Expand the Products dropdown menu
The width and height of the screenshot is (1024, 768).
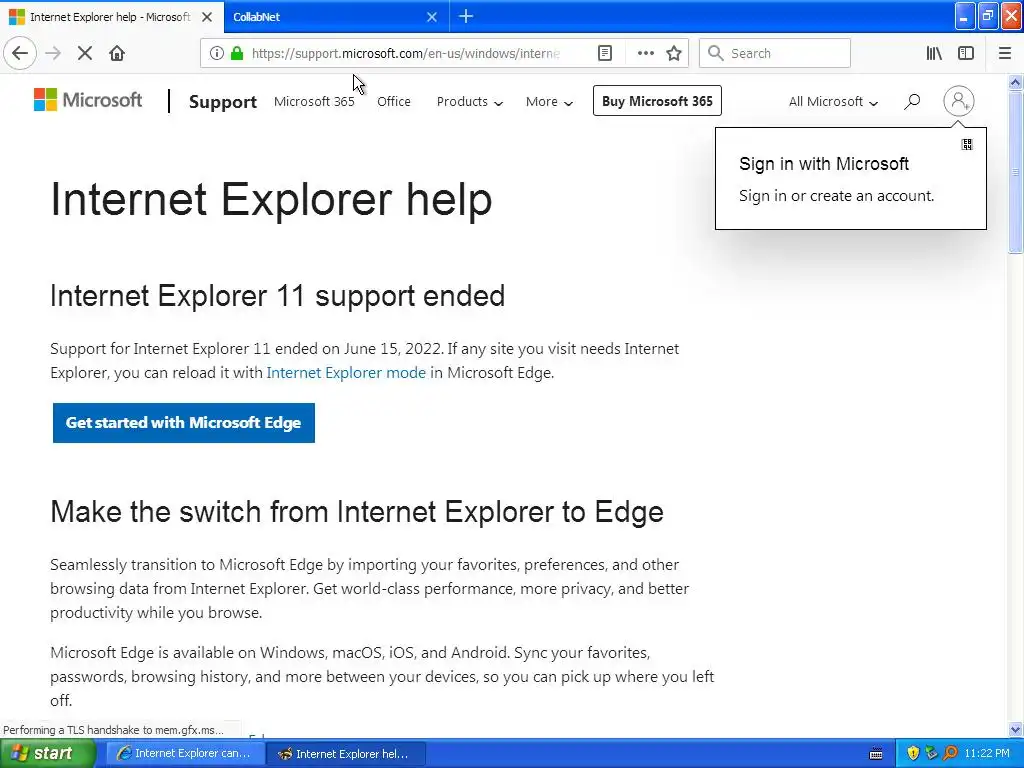[x=470, y=102]
